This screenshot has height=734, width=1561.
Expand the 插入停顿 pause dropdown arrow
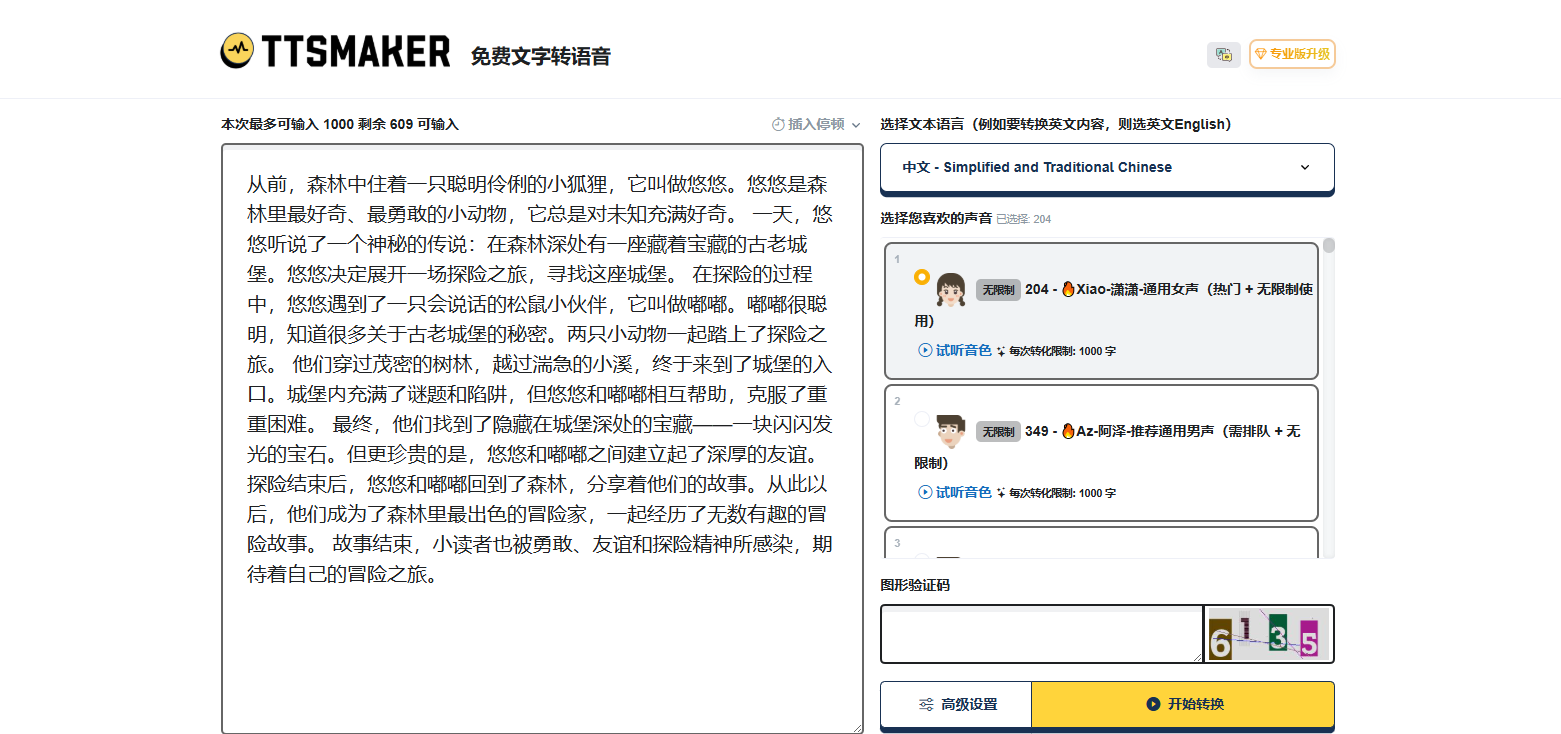pyautogui.click(x=856, y=125)
